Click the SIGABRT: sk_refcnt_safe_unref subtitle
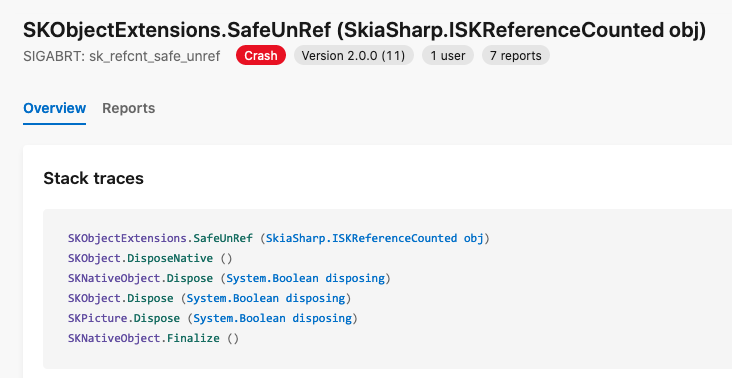The width and height of the screenshot is (732, 378). [121, 56]
